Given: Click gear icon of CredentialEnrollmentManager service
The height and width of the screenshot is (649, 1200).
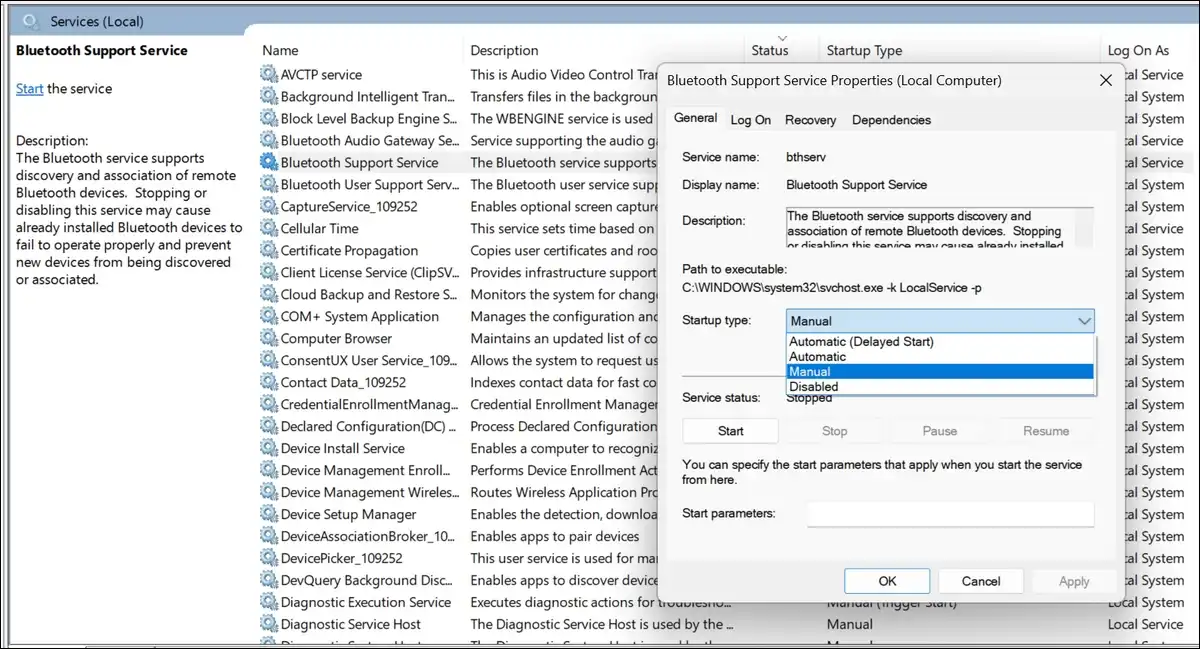Looking at the screenshot, I should coord(269,404).
